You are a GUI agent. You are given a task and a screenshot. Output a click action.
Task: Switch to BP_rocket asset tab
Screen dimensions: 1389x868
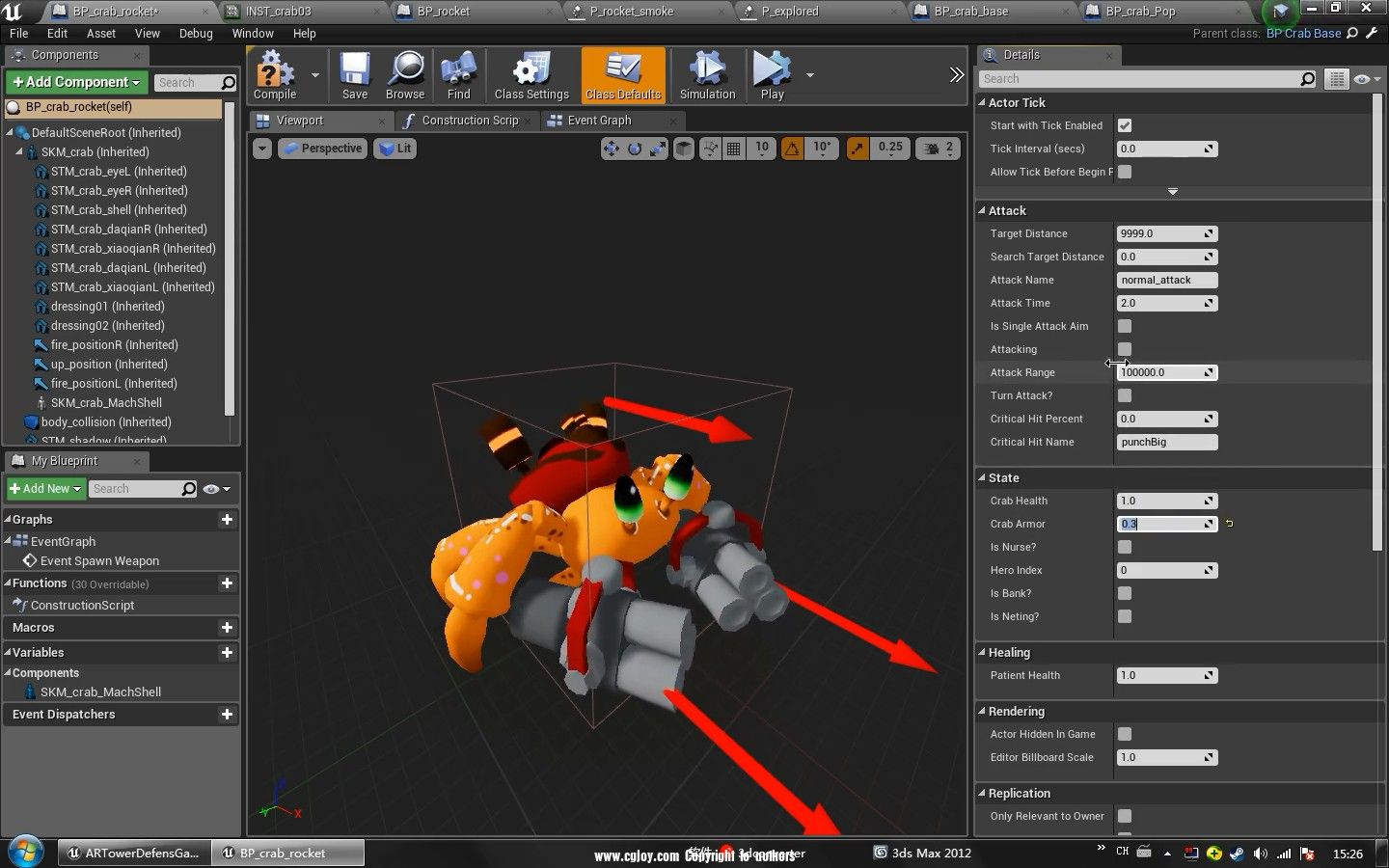click(x=444, y=12)
